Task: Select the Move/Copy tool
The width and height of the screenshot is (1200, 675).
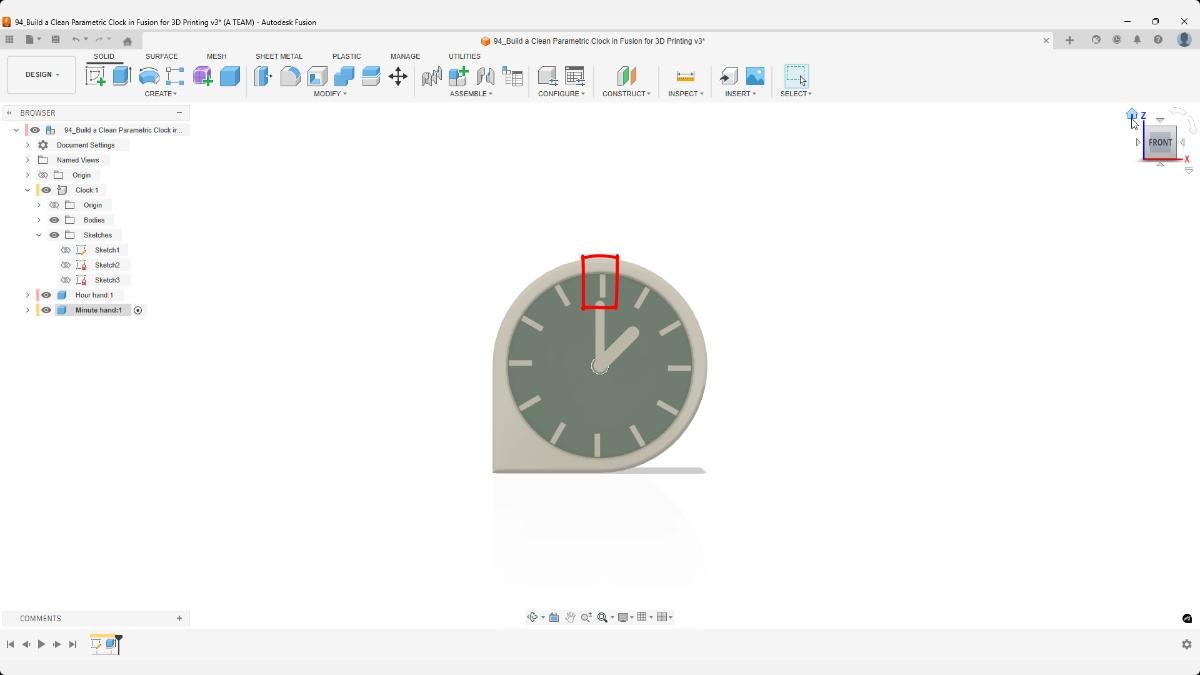Action: (399, 76)
